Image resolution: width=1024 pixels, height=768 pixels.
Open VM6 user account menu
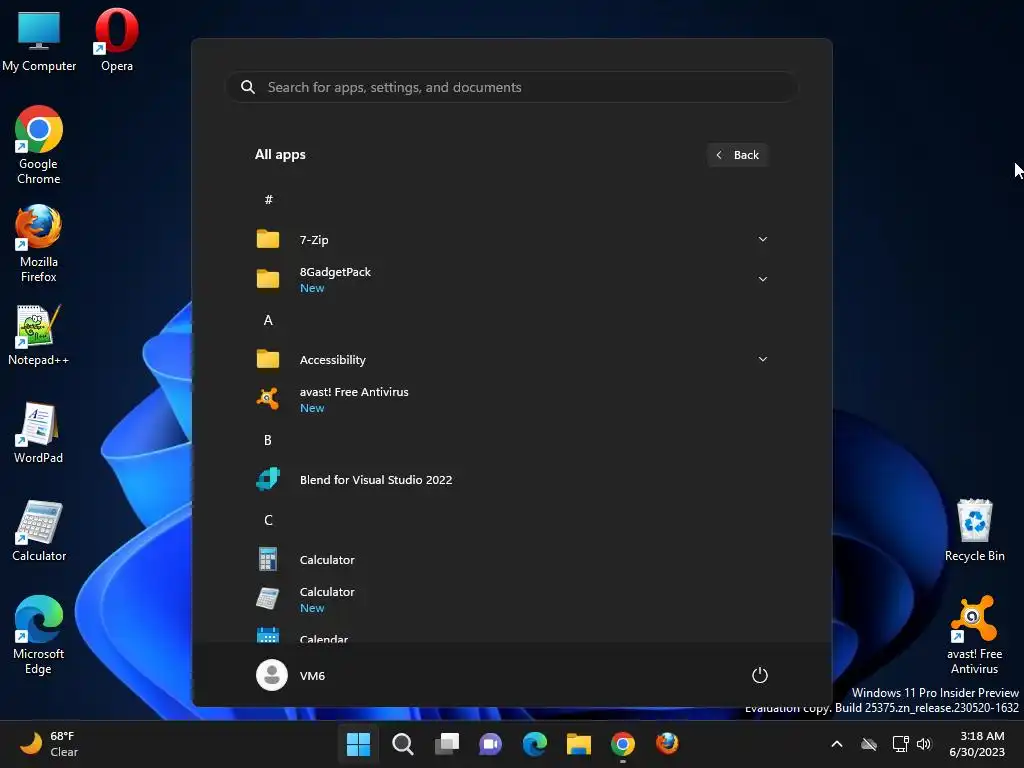[291, 675]
